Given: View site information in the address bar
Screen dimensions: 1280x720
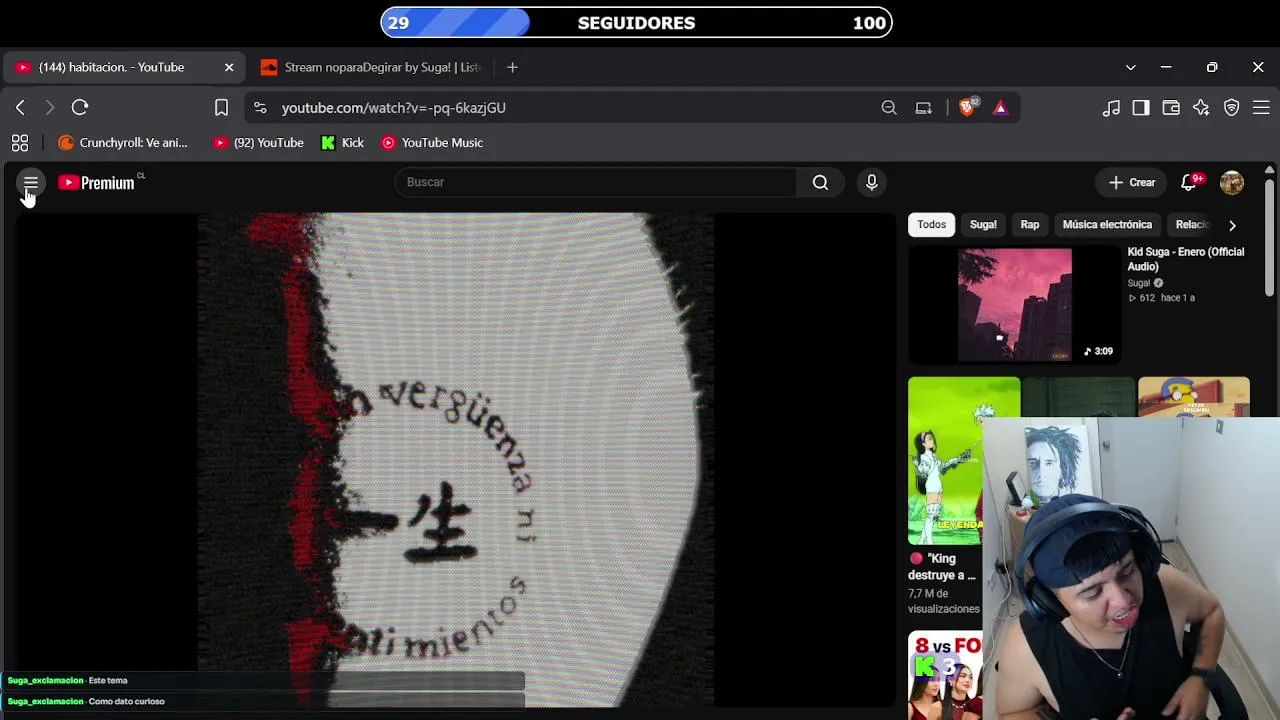Looking at the screenshot, I should pyautogui.click(x=260, y=107).
